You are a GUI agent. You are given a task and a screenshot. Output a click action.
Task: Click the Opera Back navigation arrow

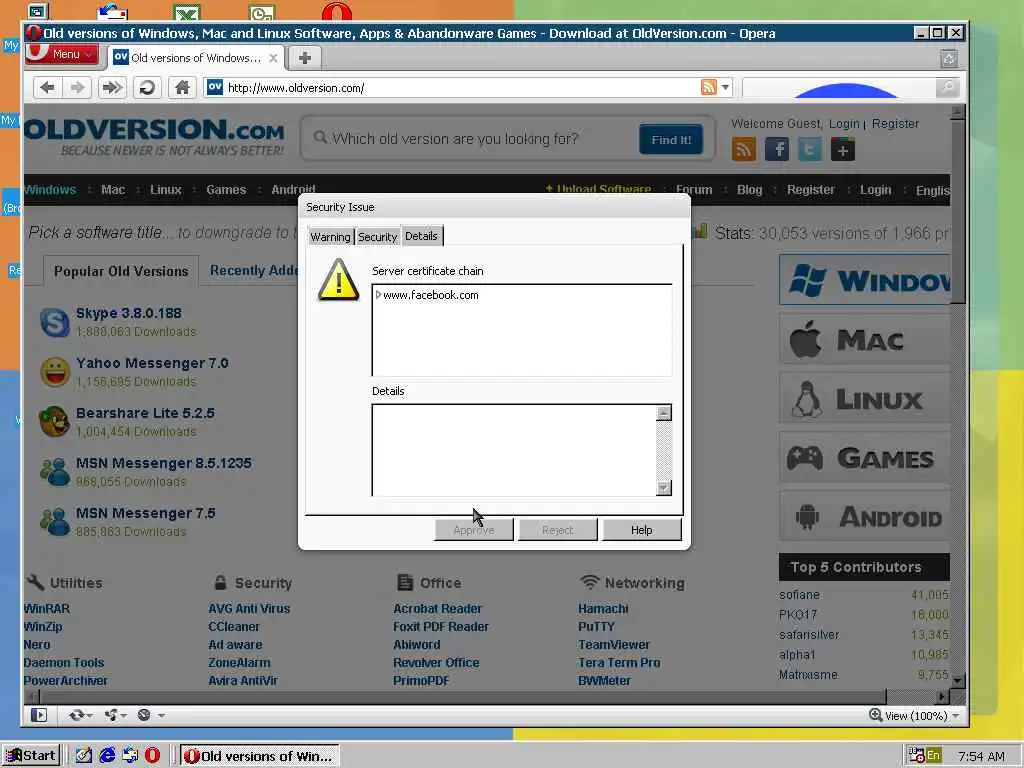47,88
